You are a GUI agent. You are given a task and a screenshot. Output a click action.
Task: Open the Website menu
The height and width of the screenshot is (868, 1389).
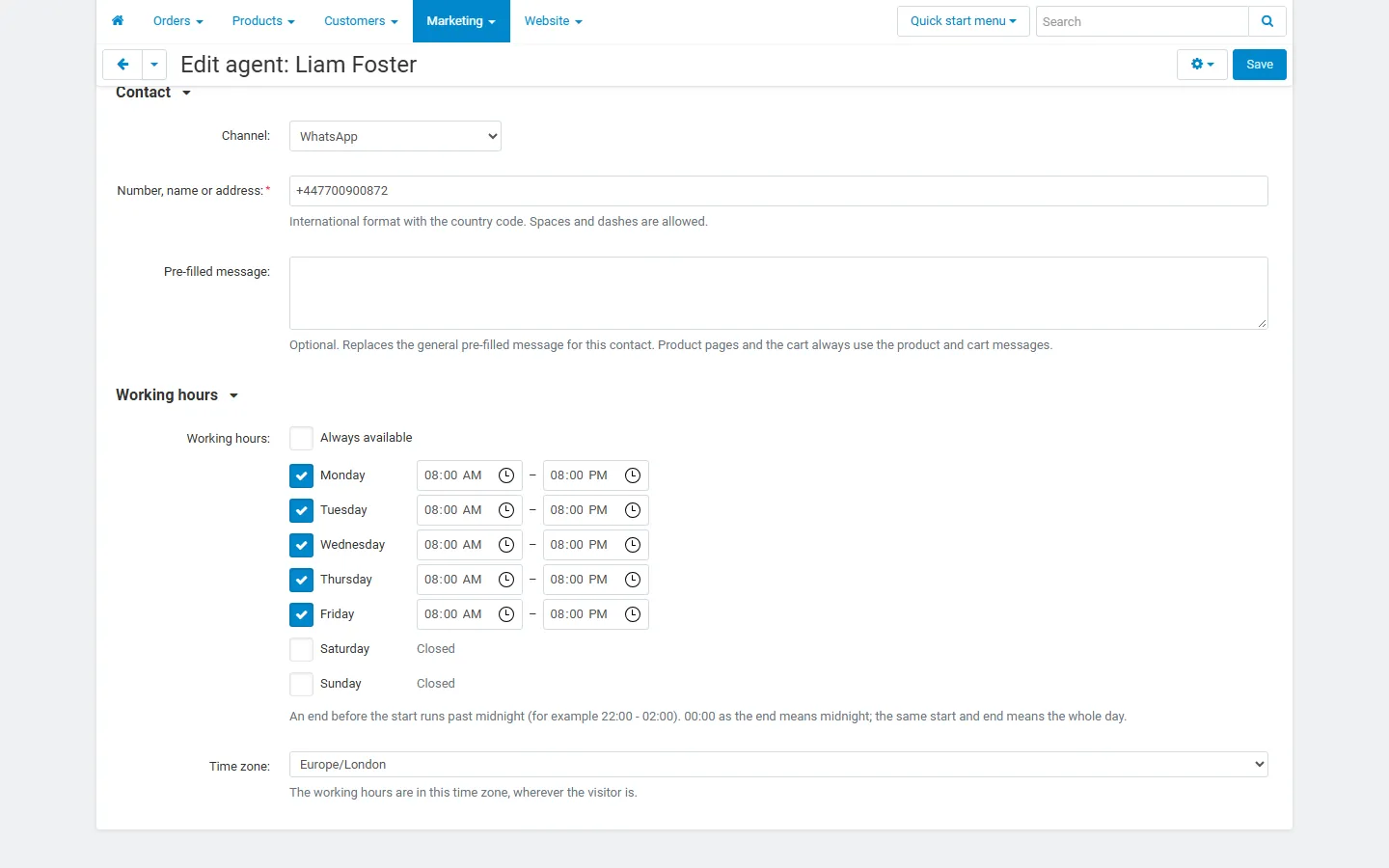click(554, 21)
